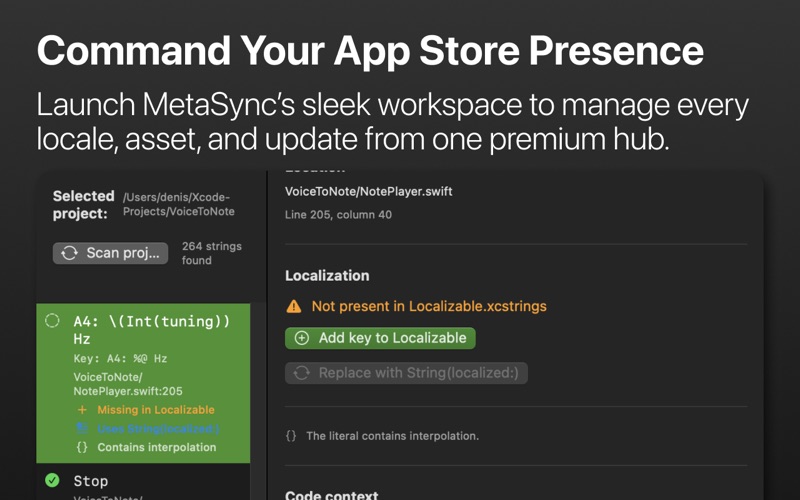Viewport: 800px width, 500px height.
Task: Click the braces icon beside Contains interpolation
Action: point(82,447)
